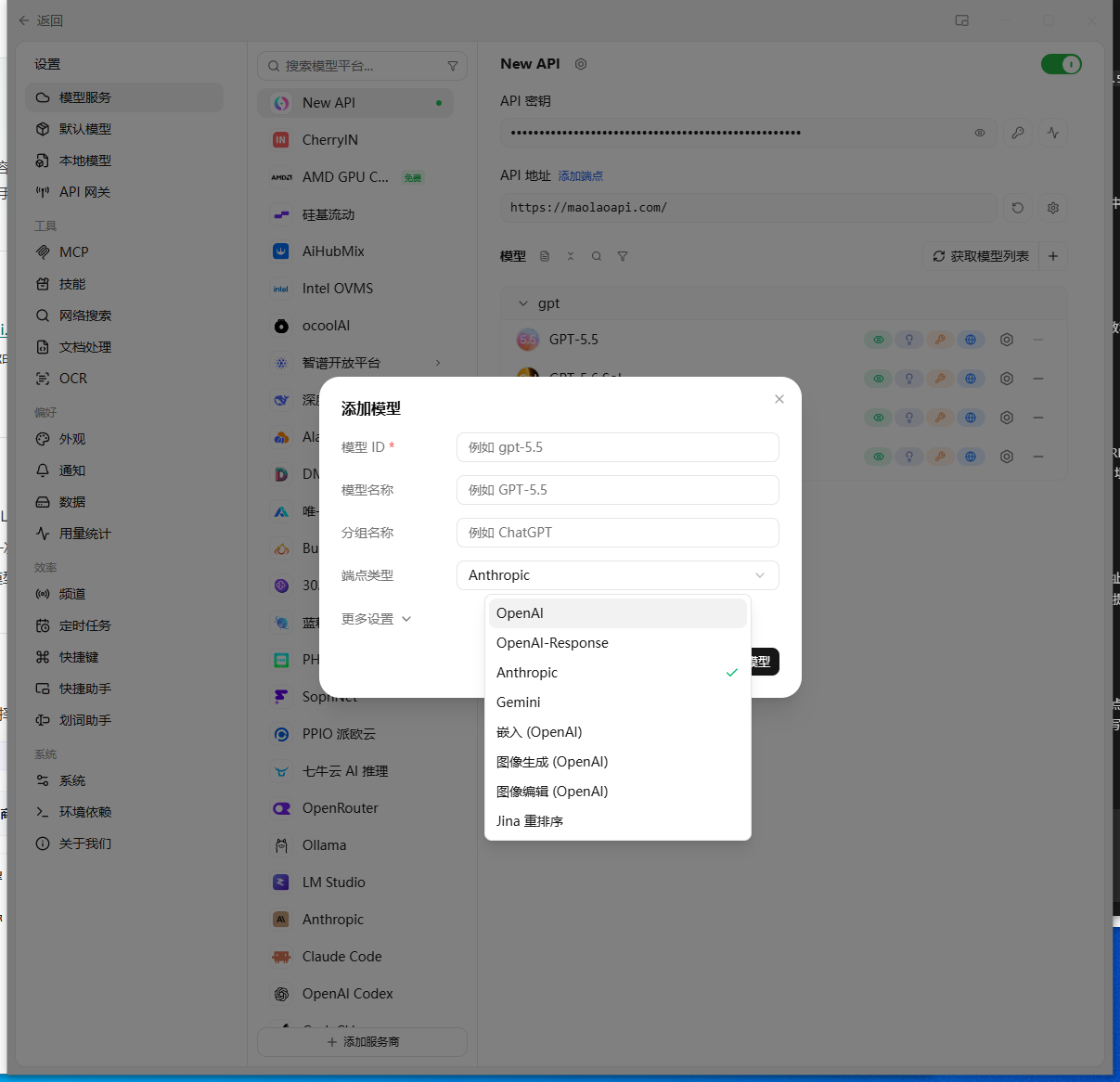Choose the checked Anthropic endpoint option
Image resolution: width=1120 pixels, height=1082 pixels.
(618, 673)
